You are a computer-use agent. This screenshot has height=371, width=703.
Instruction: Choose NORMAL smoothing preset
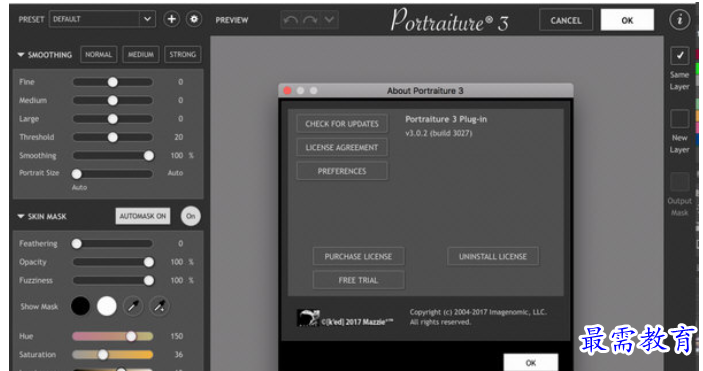click(x=99, y=54)
